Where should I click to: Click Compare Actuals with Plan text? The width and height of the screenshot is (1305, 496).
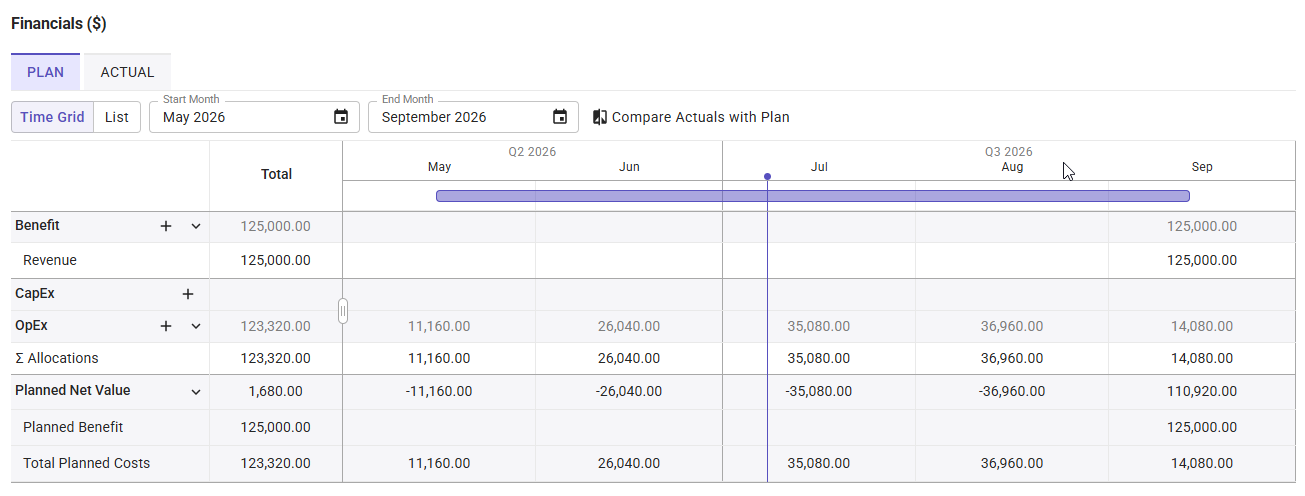(701, 117)
